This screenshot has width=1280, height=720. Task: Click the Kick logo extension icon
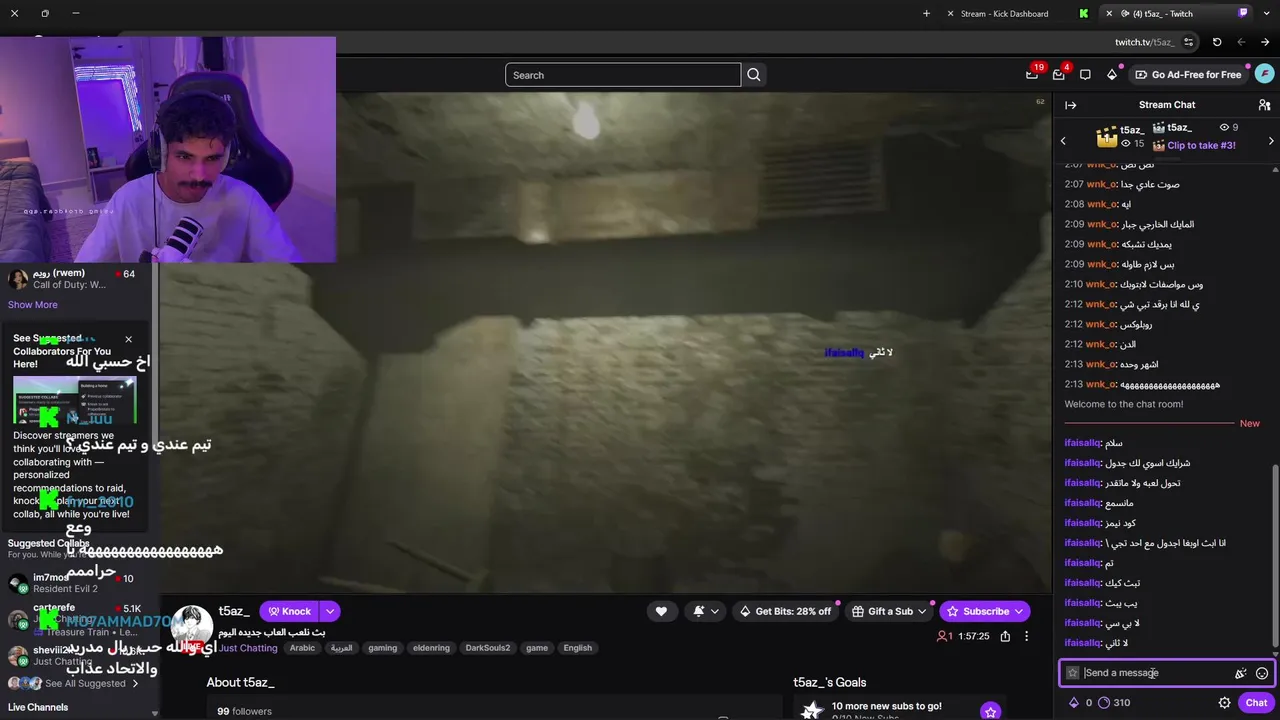coord(1084,14)
